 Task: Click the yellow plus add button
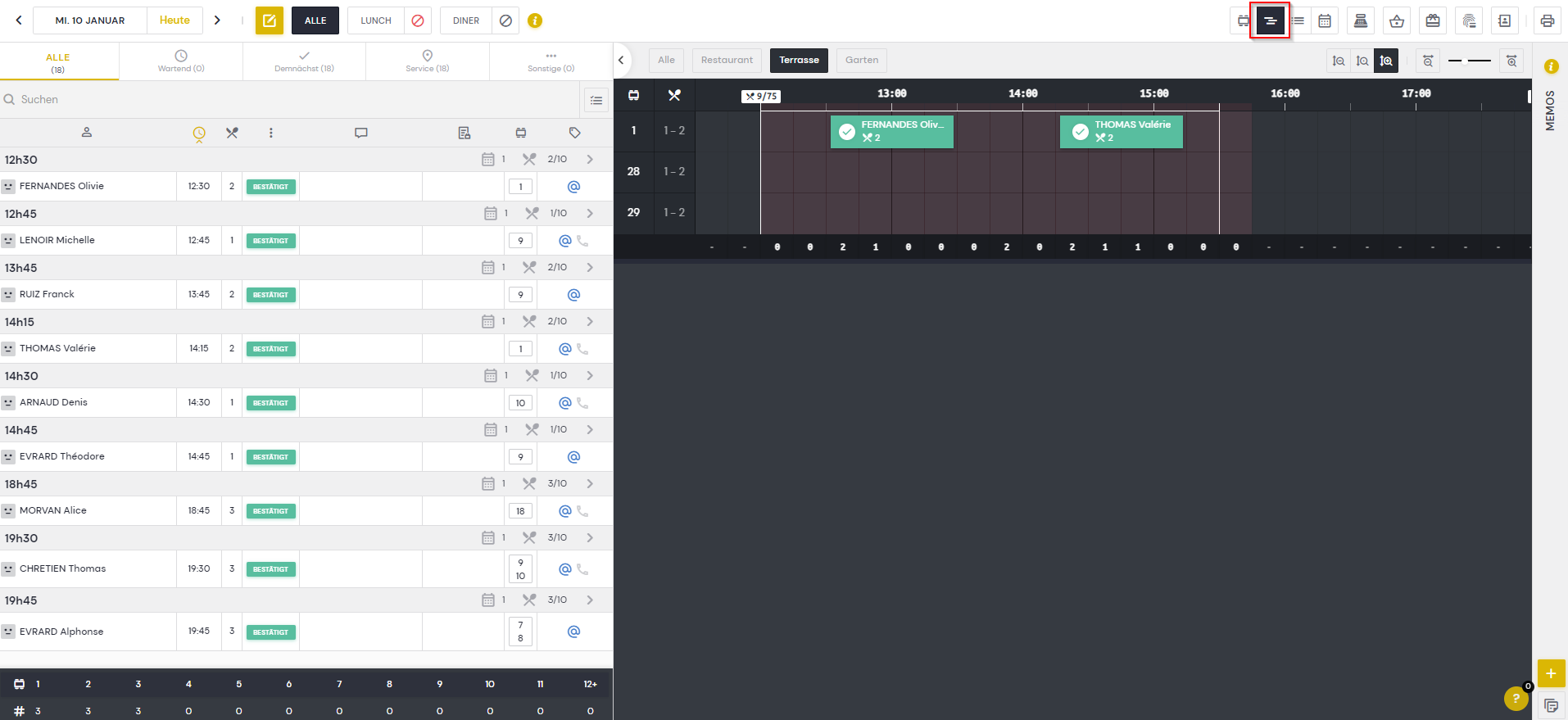click(x=1551, y=673)
